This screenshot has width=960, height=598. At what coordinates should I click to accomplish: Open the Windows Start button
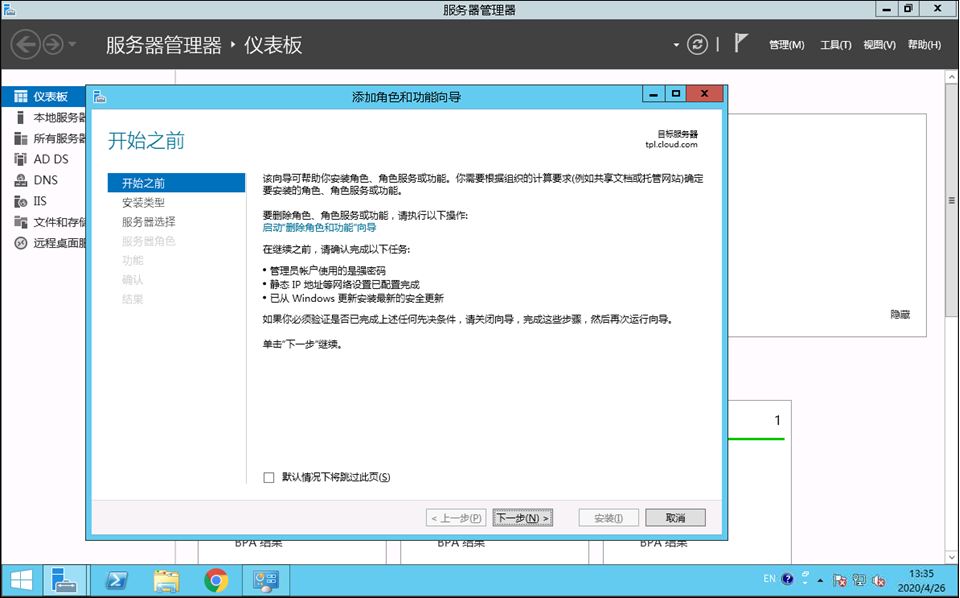pyautogui.click(x=21, y=580)
